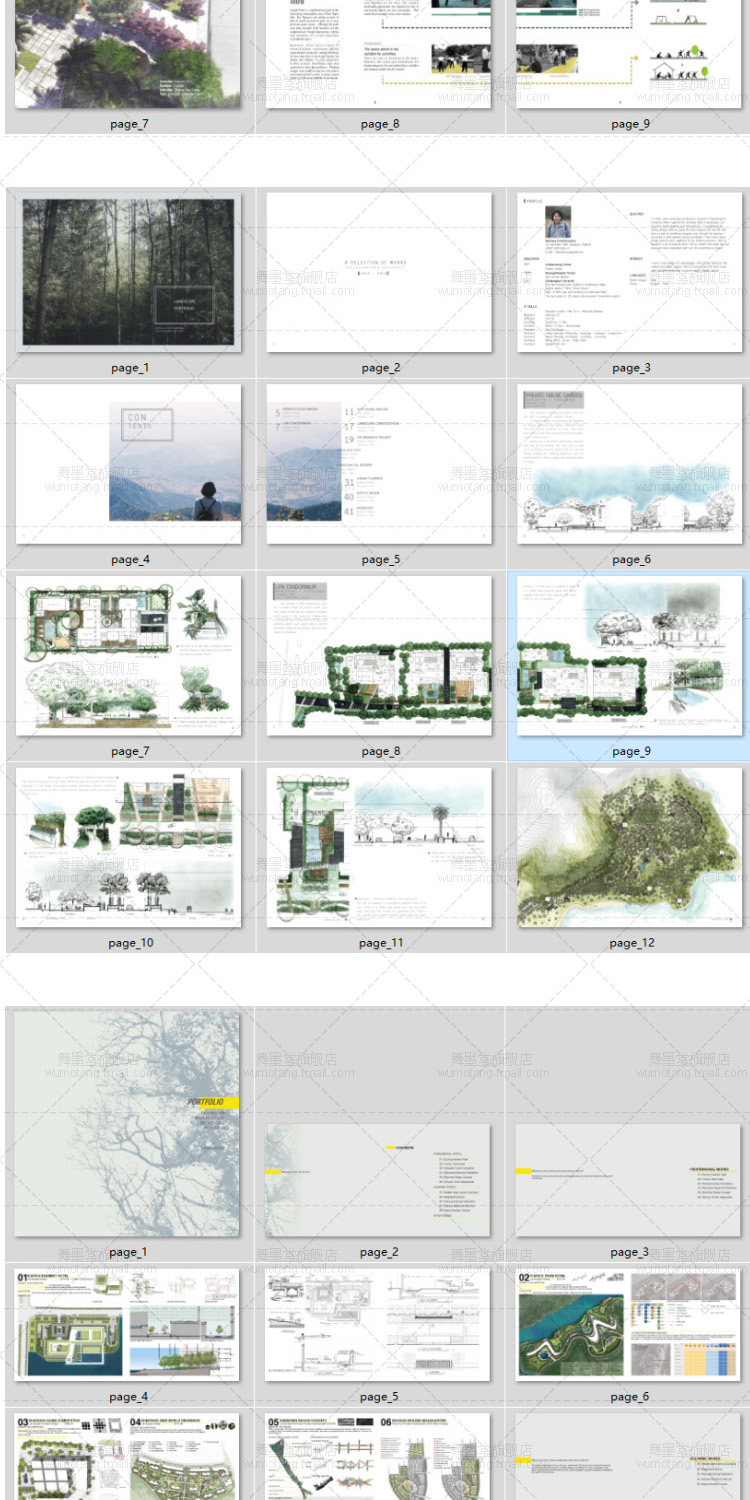Open the technical line drawings page thumbnail
This screenshot has width=750, height=1500.
(378, 1325)
